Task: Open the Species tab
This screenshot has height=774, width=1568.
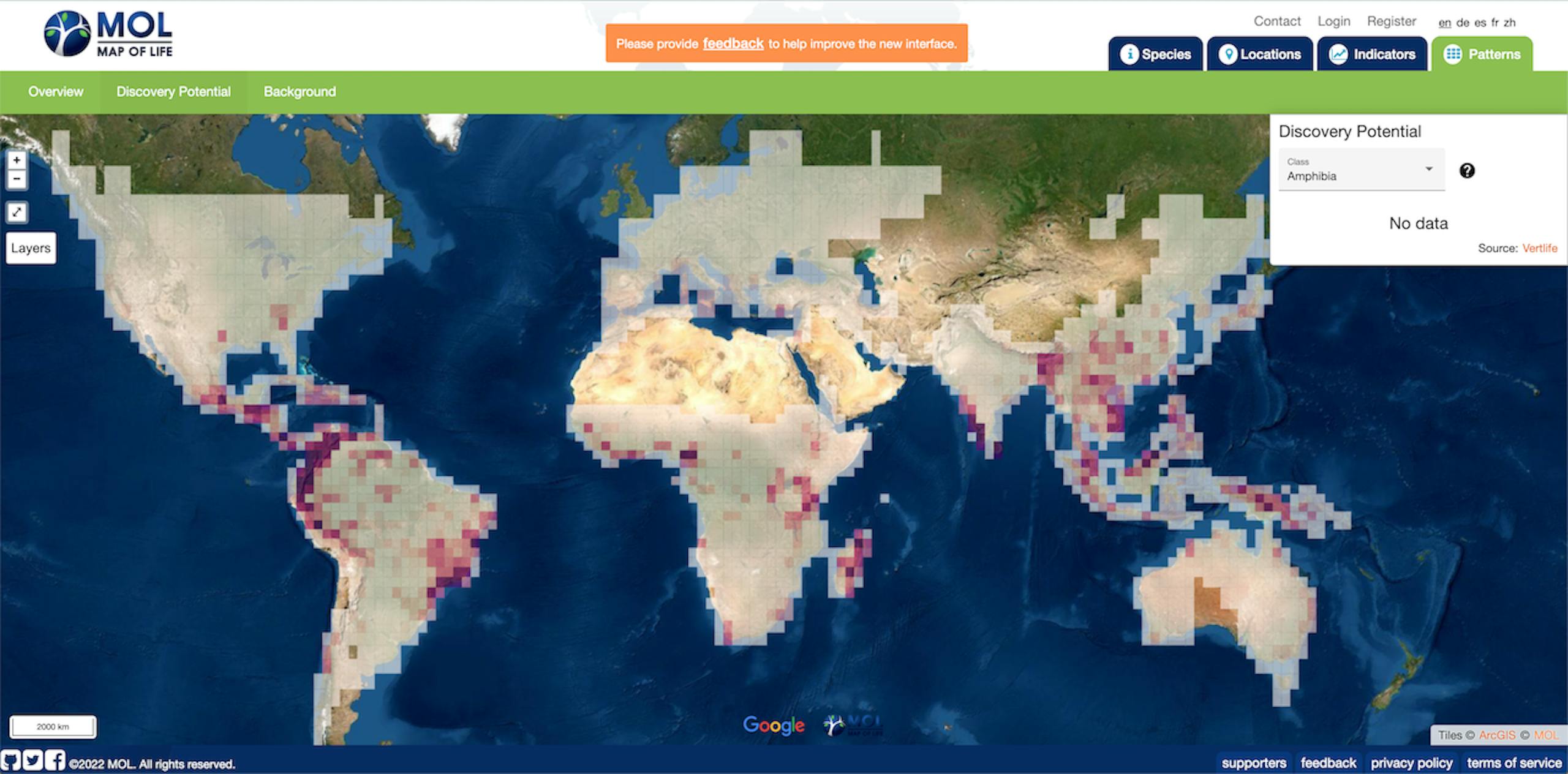Action: coord(1155,54)
